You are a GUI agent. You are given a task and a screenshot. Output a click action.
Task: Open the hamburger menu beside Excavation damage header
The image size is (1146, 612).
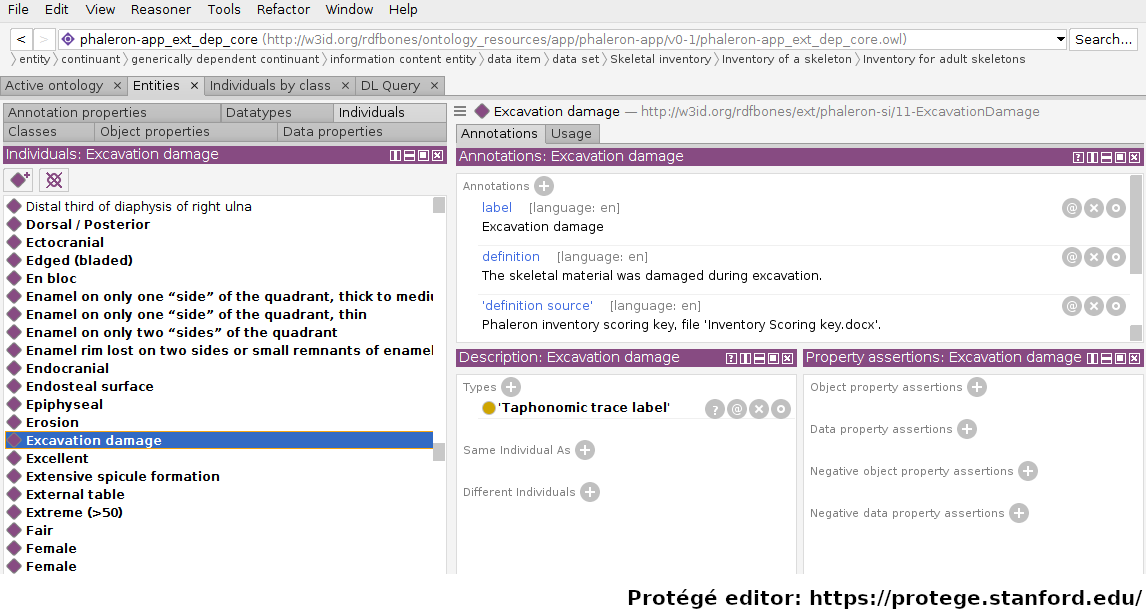(x=460, y=112)
